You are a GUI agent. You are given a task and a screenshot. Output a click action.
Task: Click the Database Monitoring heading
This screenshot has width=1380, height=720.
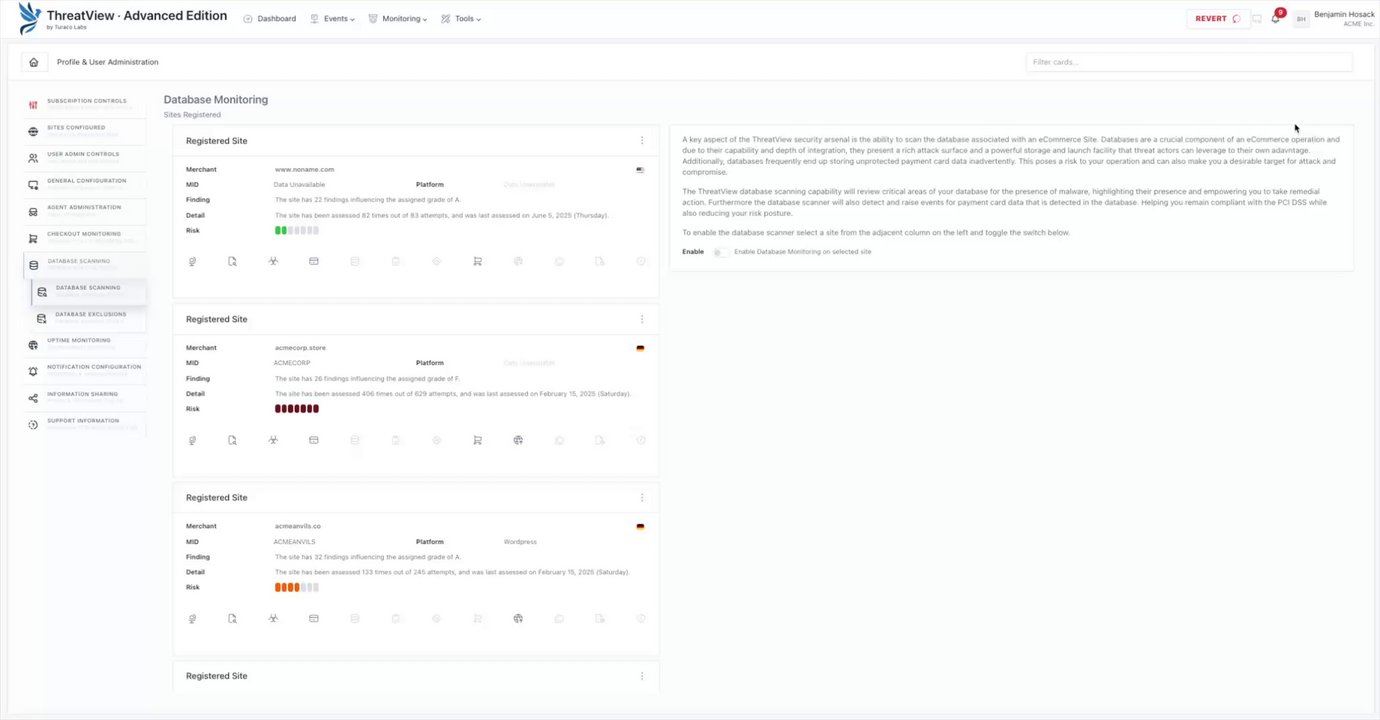216,100
